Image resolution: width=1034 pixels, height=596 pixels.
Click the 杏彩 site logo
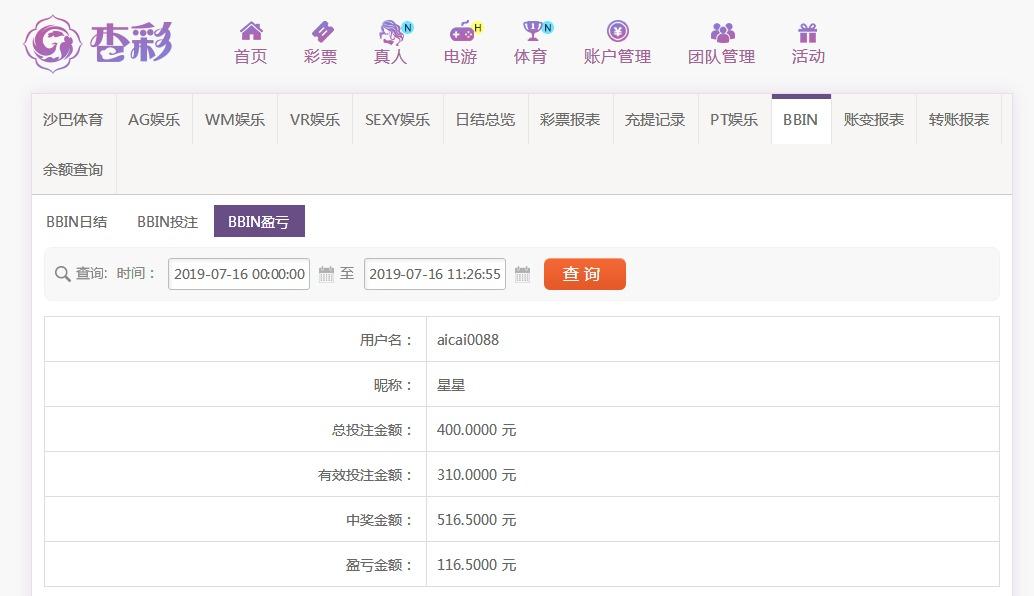(x=98, y=43)
